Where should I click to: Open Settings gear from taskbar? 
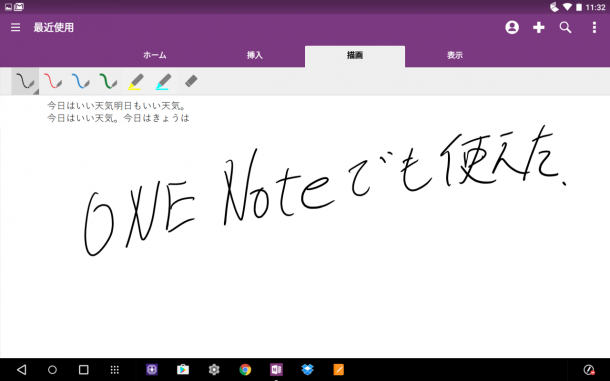click(x=214, y=369)
